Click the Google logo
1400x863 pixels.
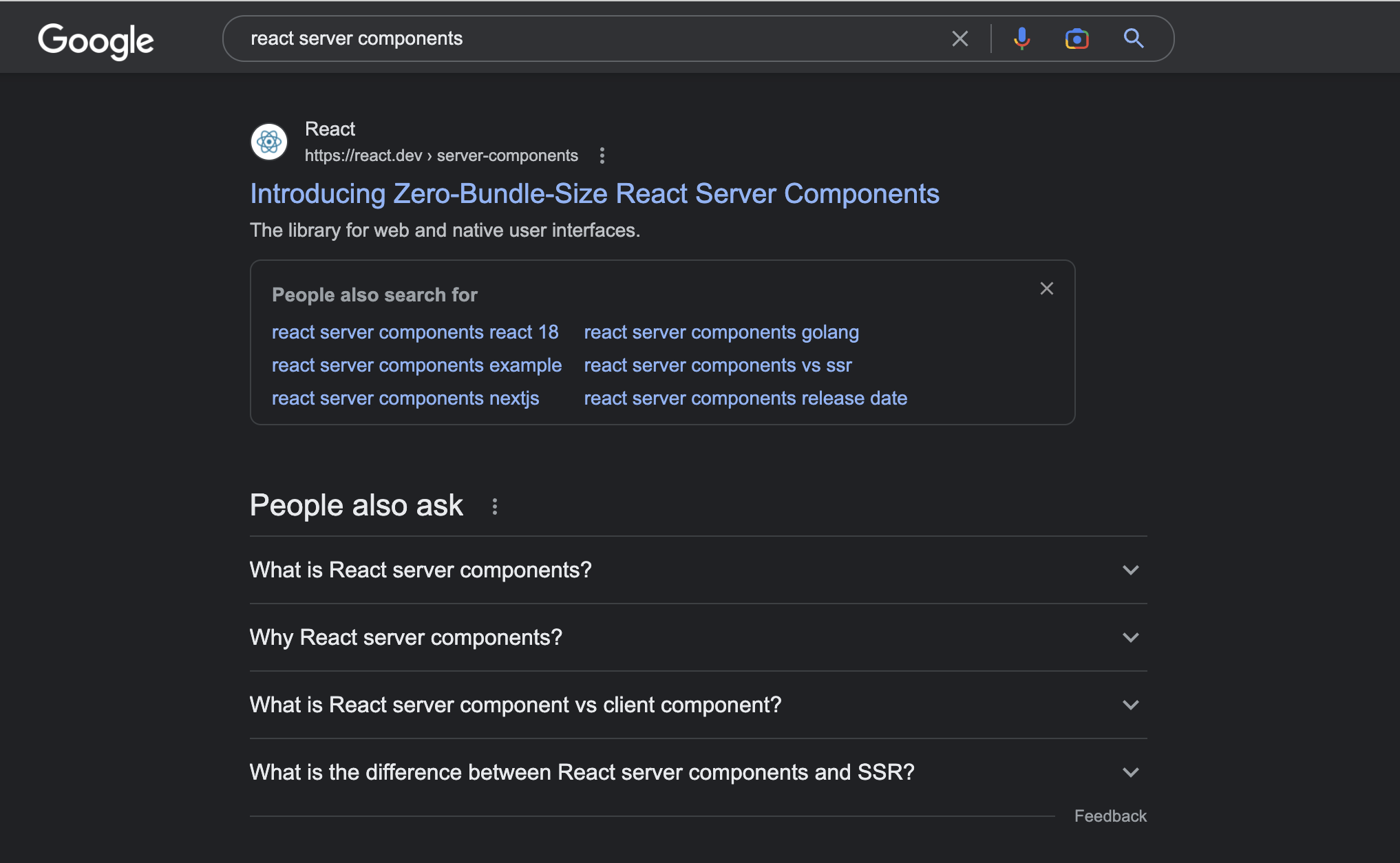tap(96, 40)
